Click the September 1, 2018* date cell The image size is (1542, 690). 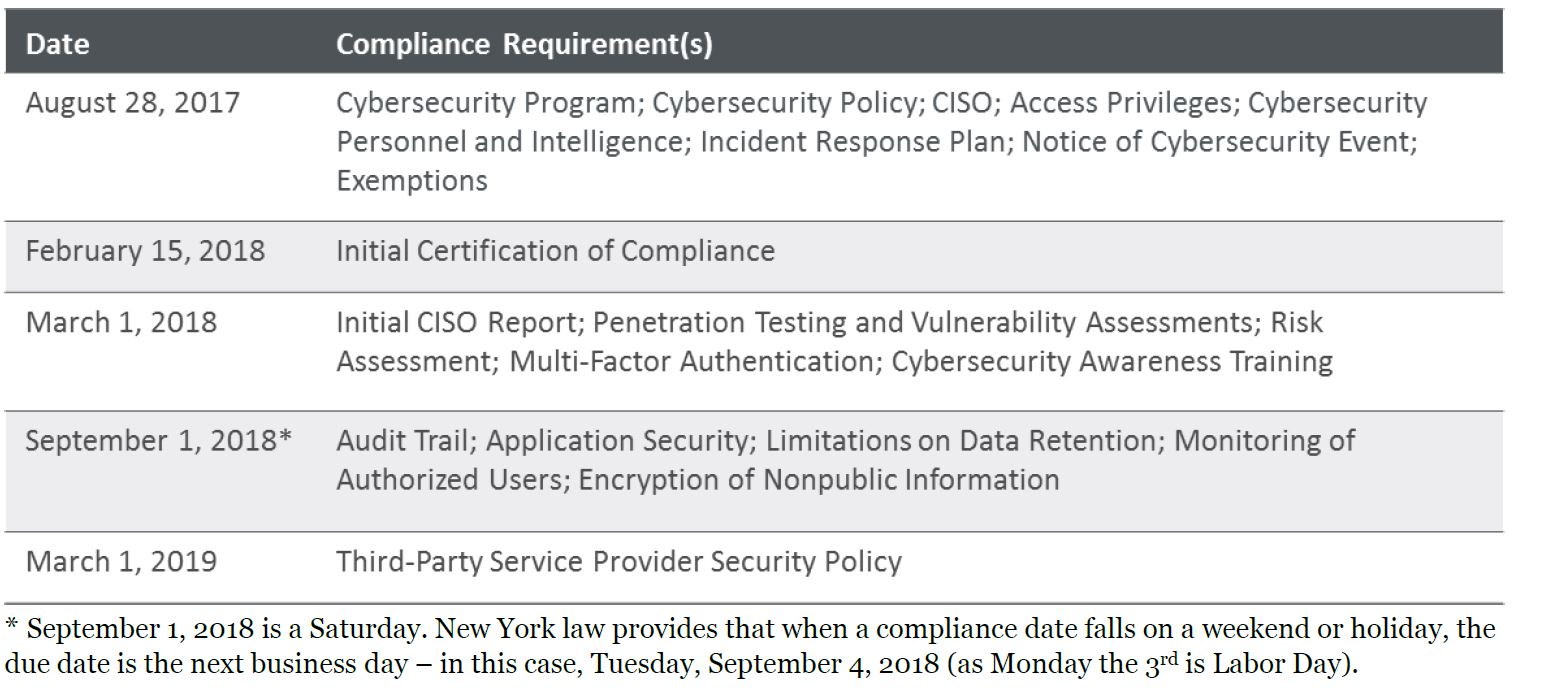158,441
